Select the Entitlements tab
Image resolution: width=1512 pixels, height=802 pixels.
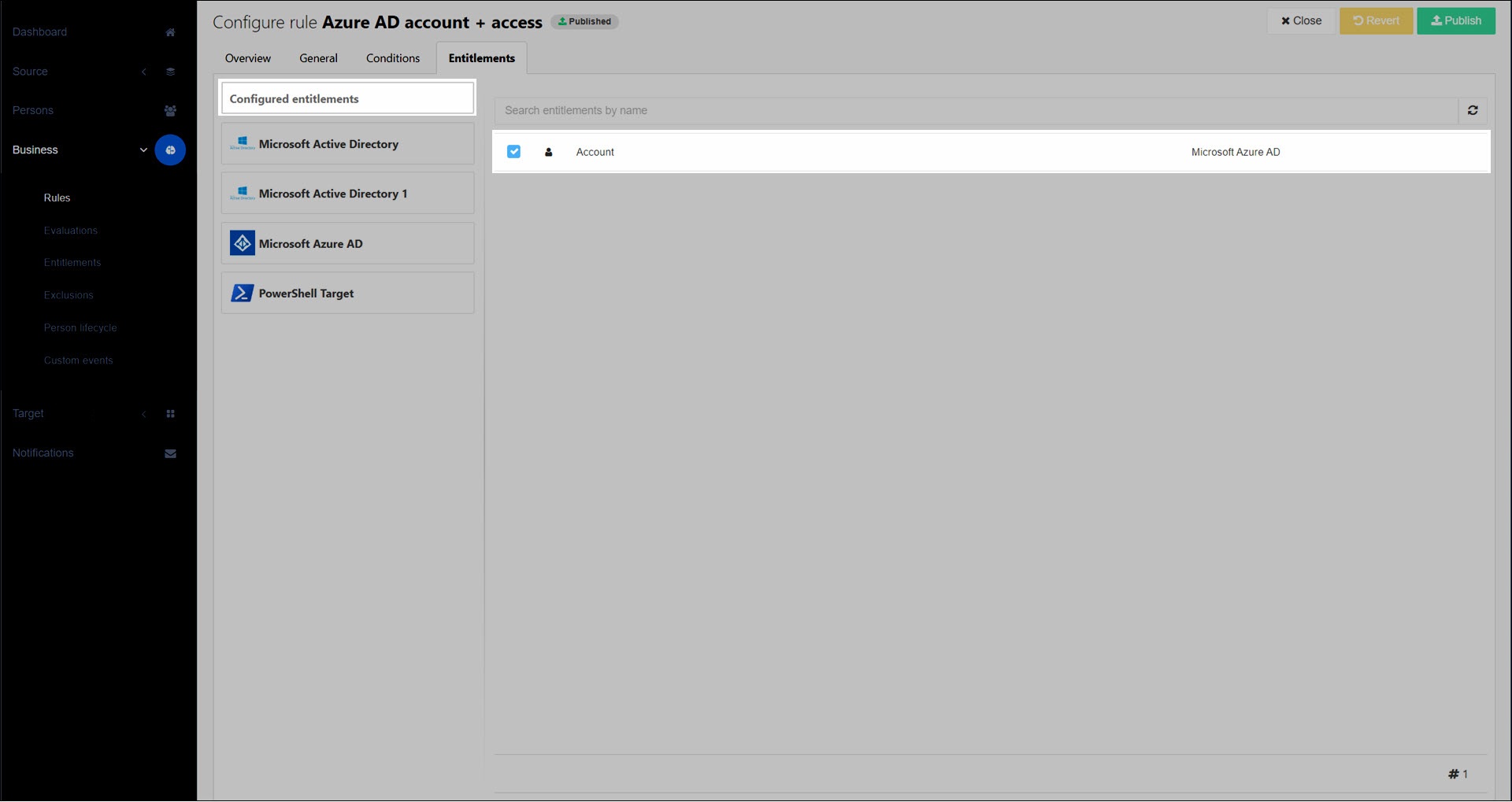click(482, 58)
